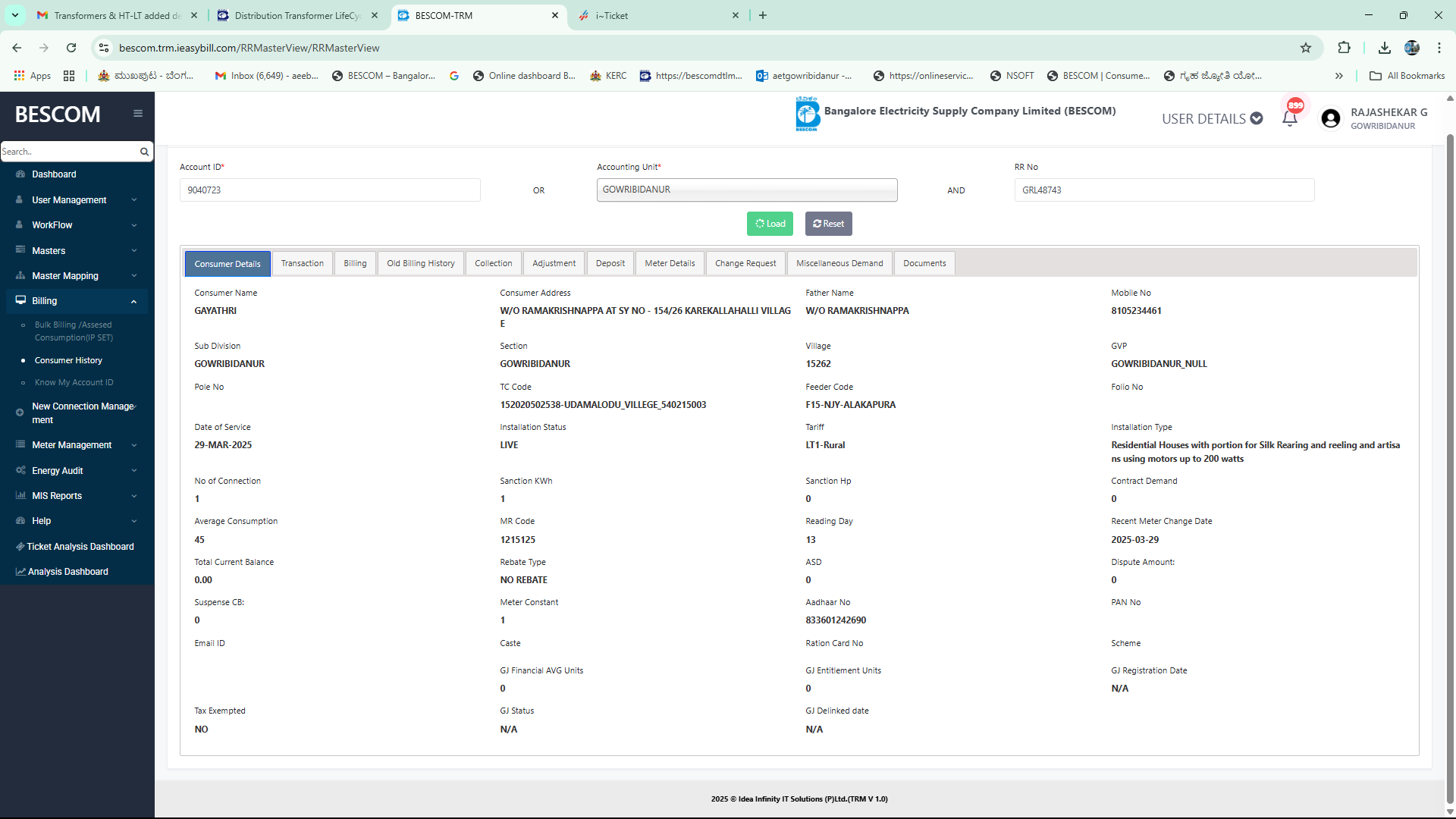Viewport: 1456px width, 819px height.
Task: Click the hamburger menu icon beside BESCOM
Action: pyautogui.click(x=138, y=114)
